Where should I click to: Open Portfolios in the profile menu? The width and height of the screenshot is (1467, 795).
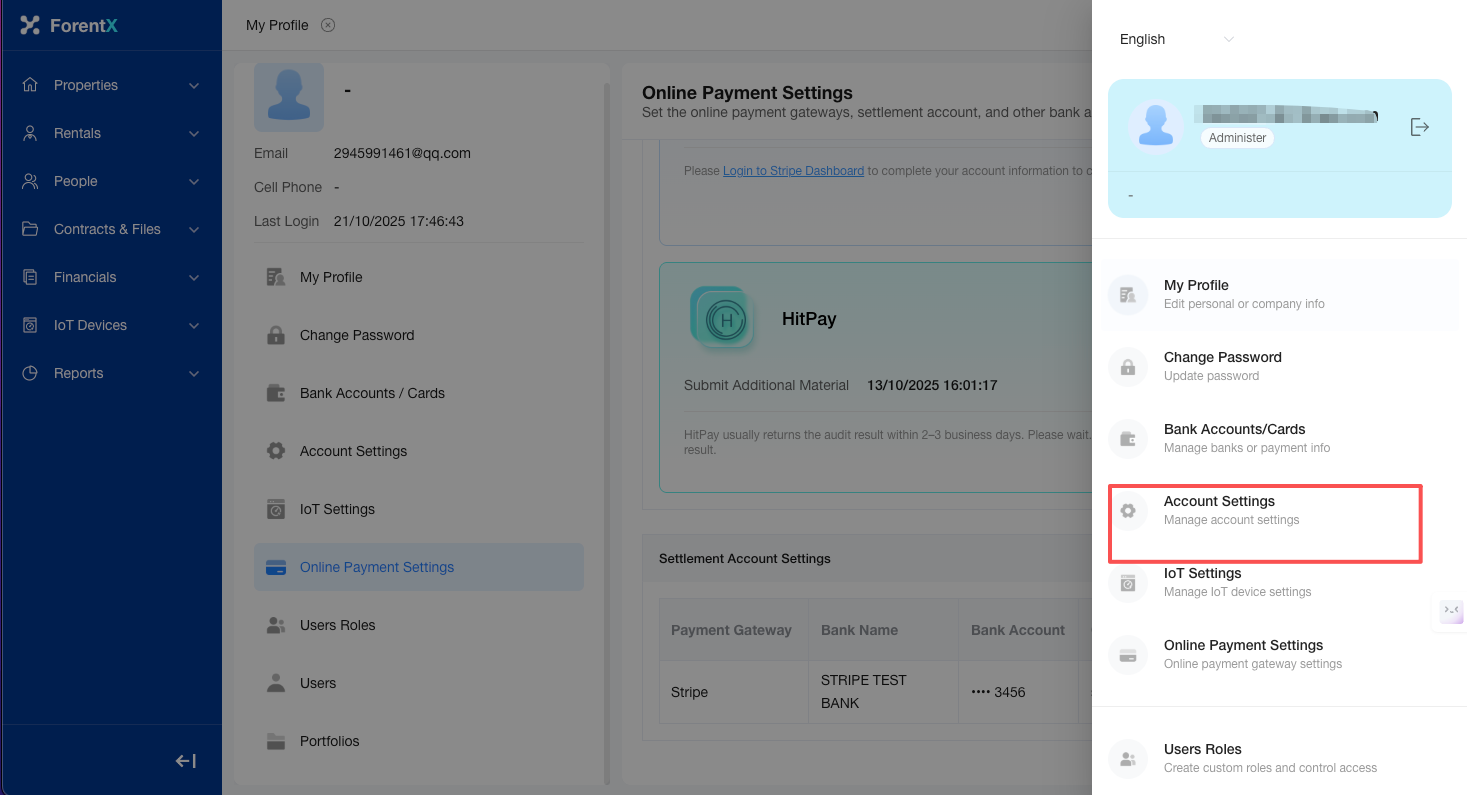click(x=329, y=741)
